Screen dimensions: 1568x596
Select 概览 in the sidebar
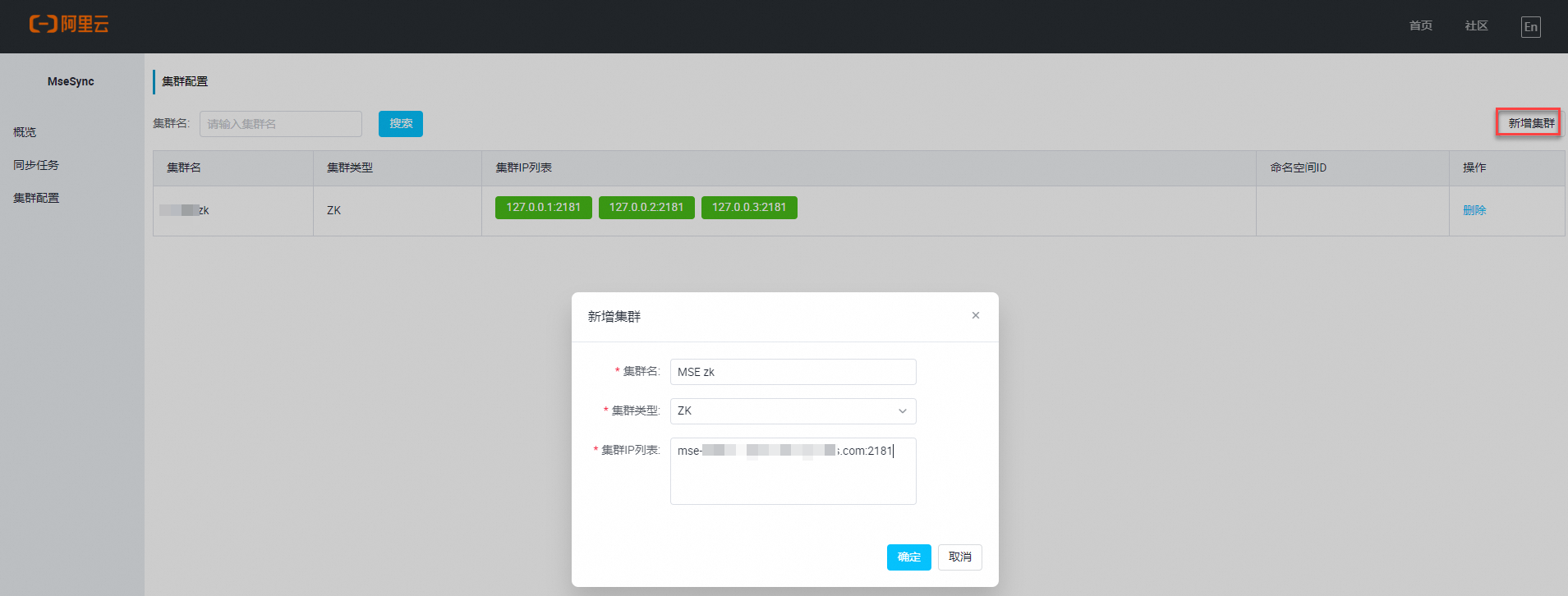click(25, 132)
